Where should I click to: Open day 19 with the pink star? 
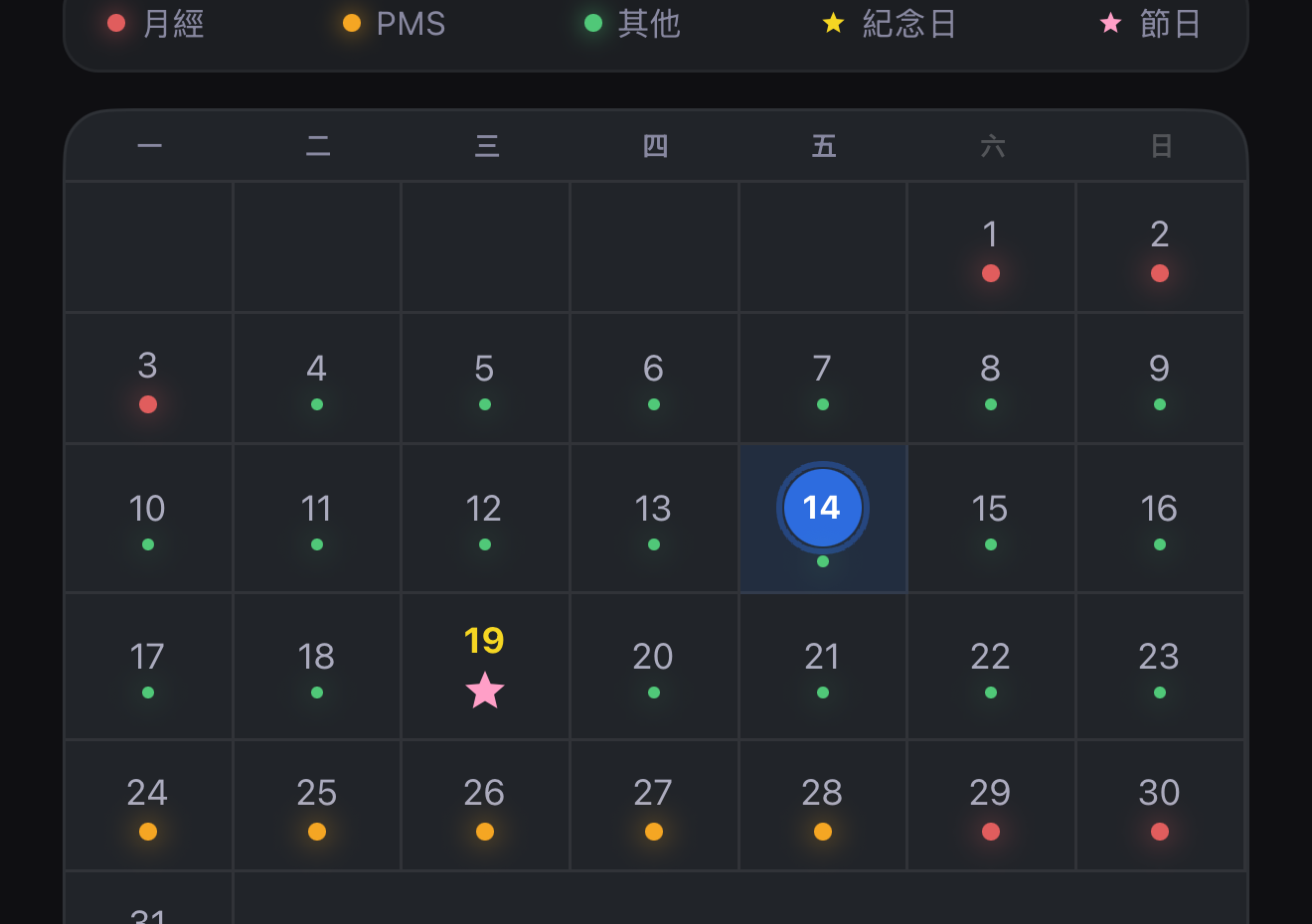(x=485, y=666)
